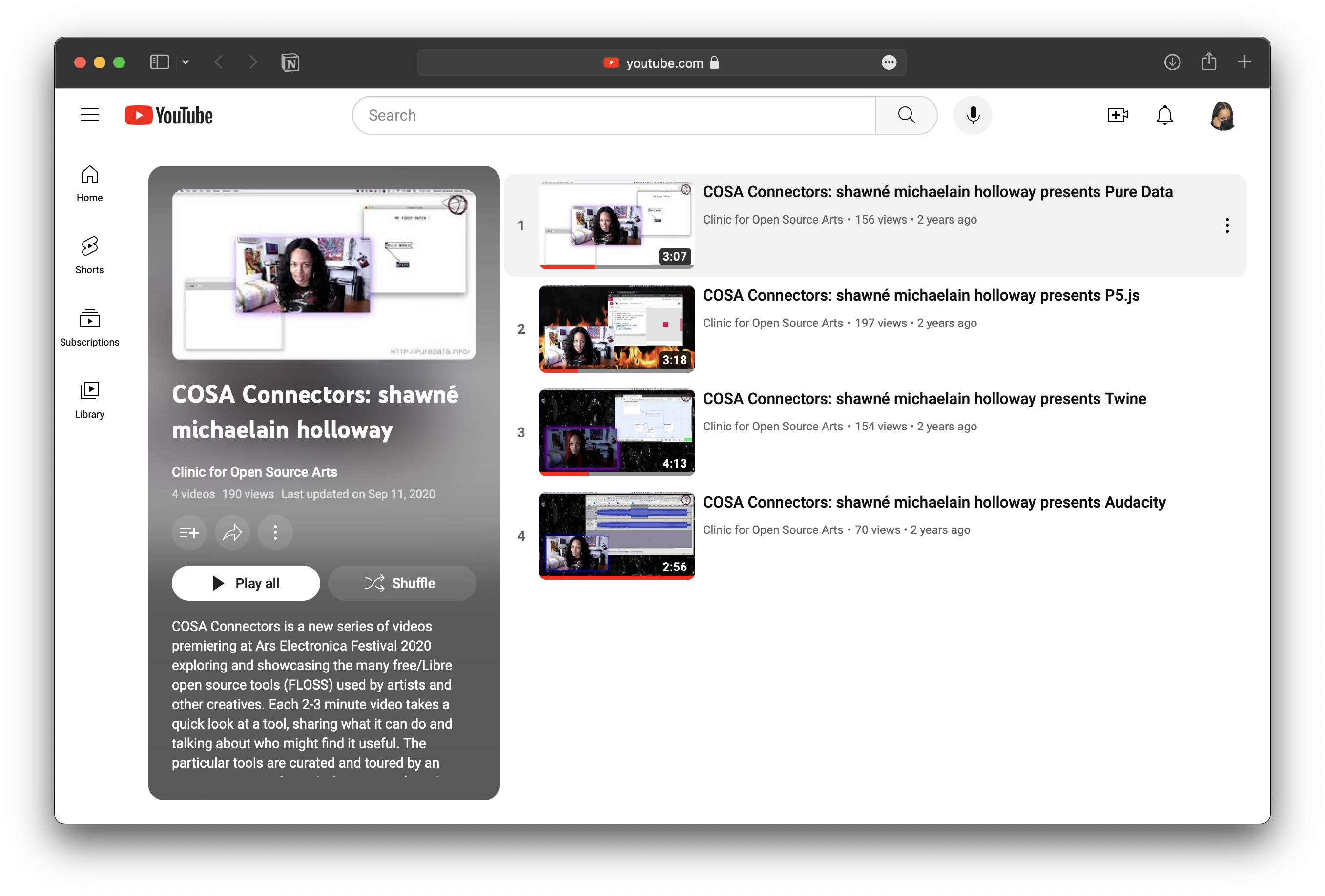
Task: Open the notifications bell
Action: [x=1164, y=115]
